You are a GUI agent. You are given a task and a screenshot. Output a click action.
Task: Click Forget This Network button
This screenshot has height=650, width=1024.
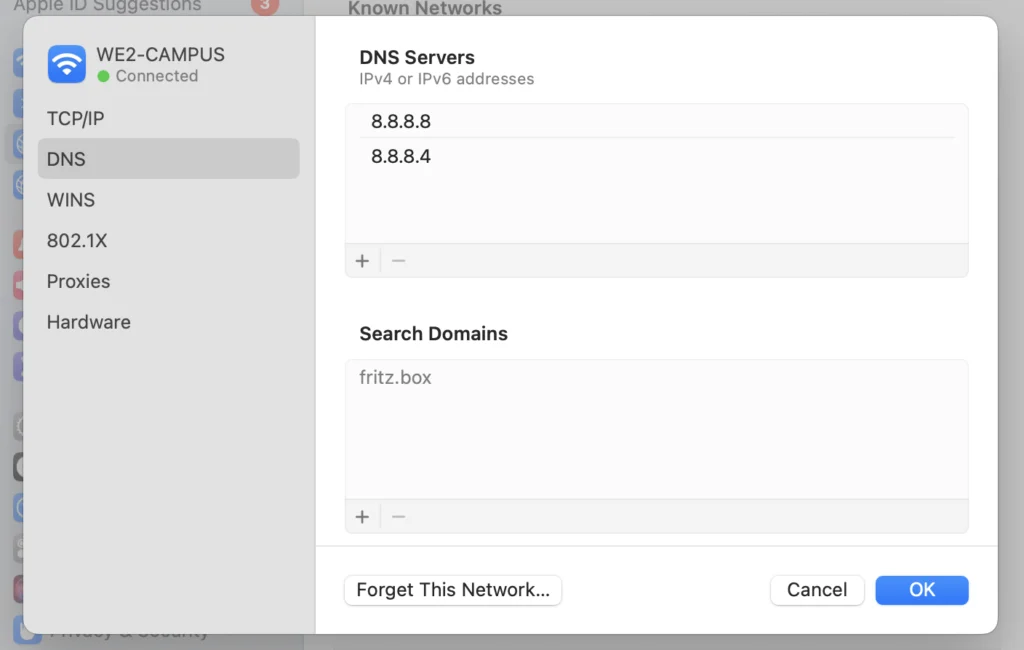453,590
